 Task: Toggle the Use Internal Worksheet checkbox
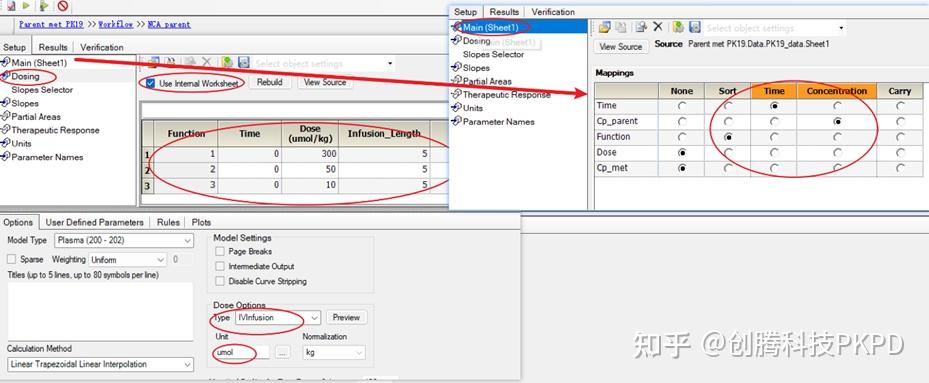[150, 83]
